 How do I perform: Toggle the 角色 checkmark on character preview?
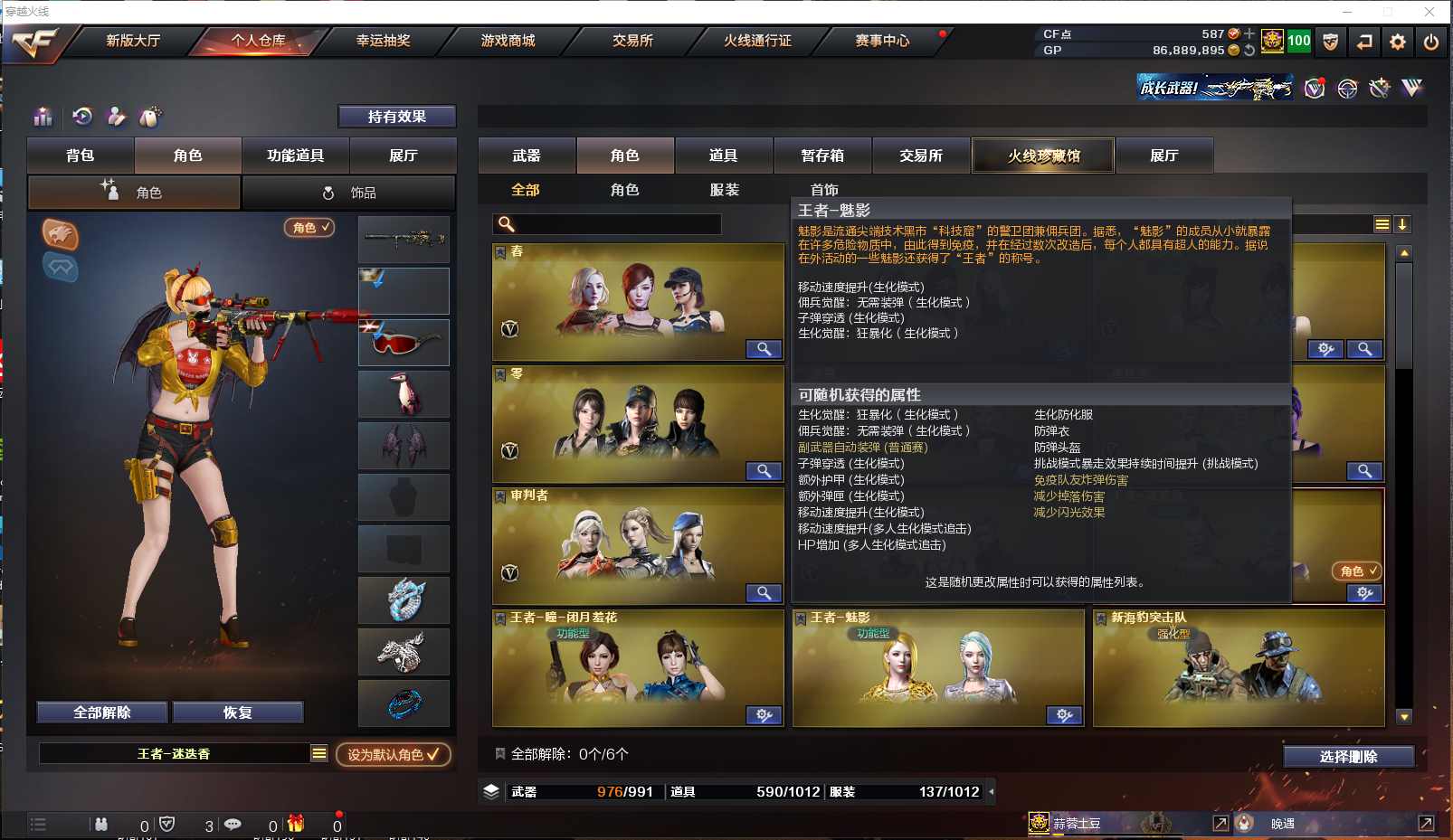pyautogui.click(x=309, y=228)
